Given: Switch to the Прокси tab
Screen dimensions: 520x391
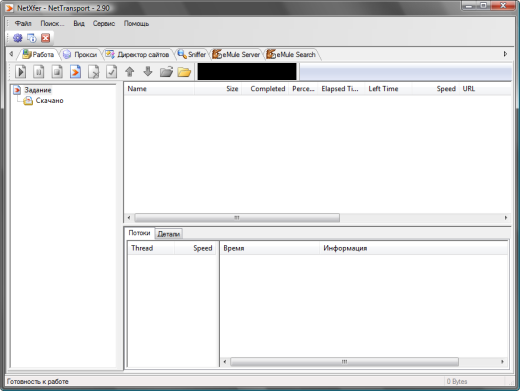Looking at the screenshot, I should (80, 54).
